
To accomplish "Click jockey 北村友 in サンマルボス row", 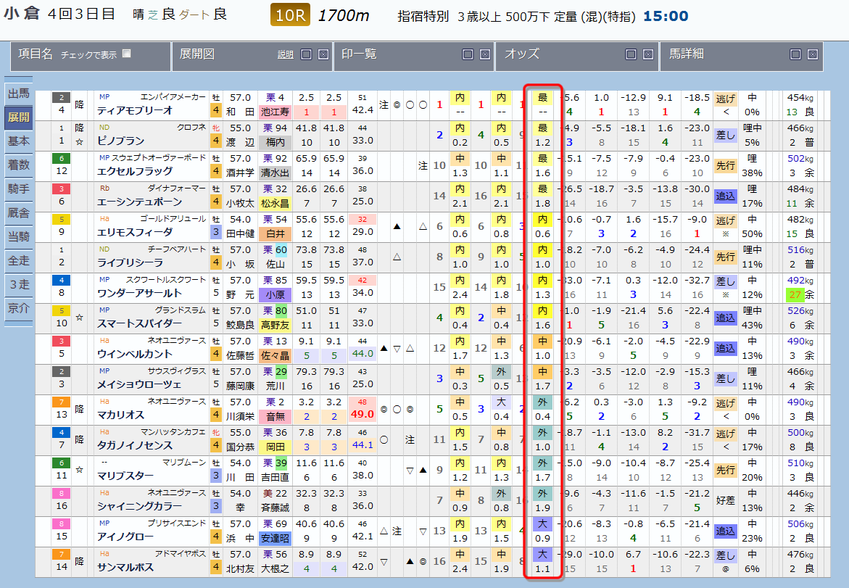I will pos(240,569).
